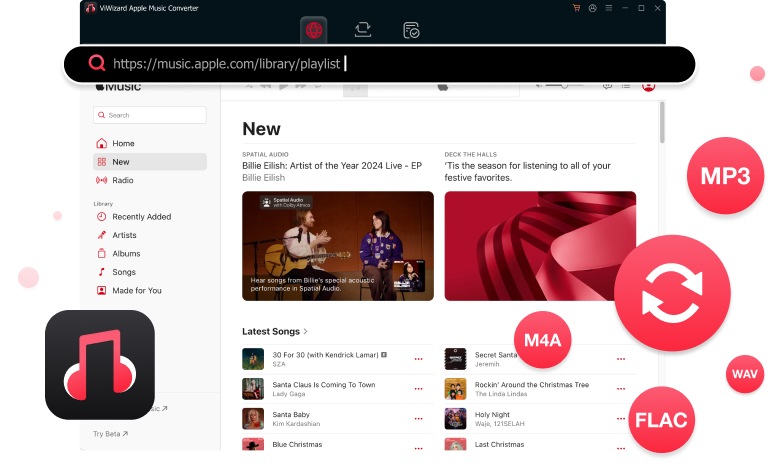Screen dimensions: 772x470
Task: Open Radio in the sidebar
Action: click(150, 180)
